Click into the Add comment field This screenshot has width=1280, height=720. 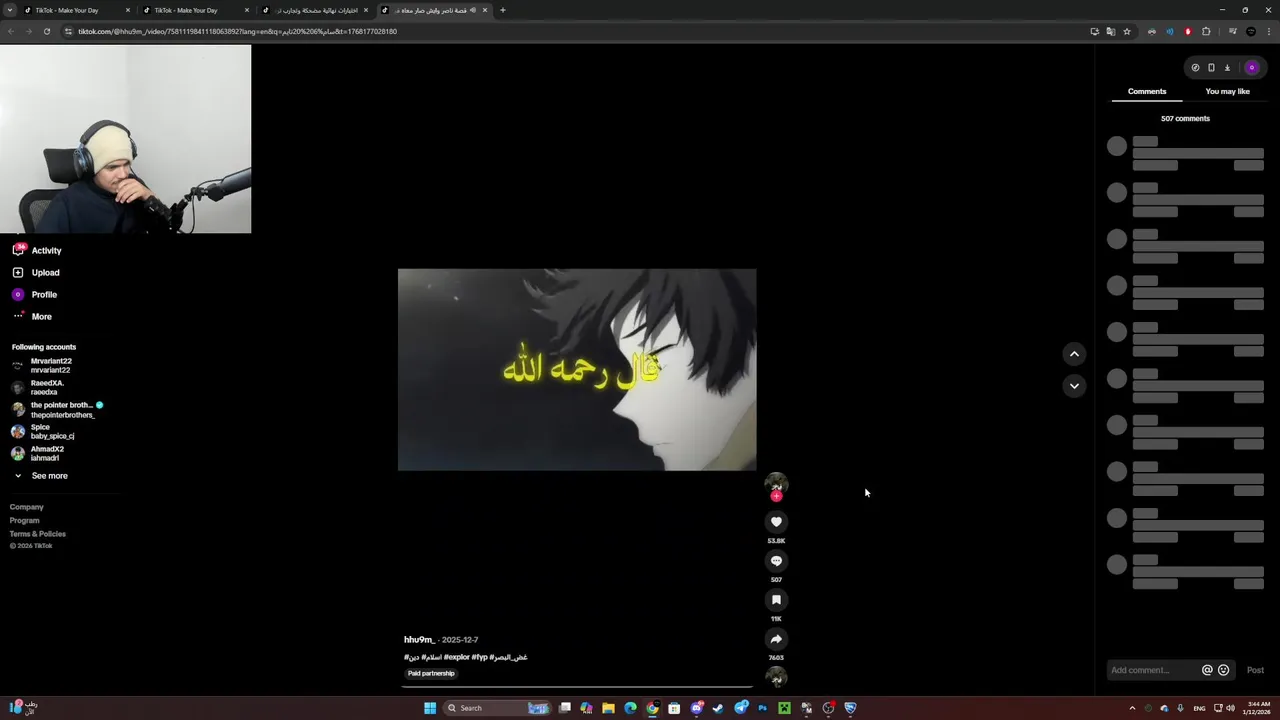point(1153,670)
